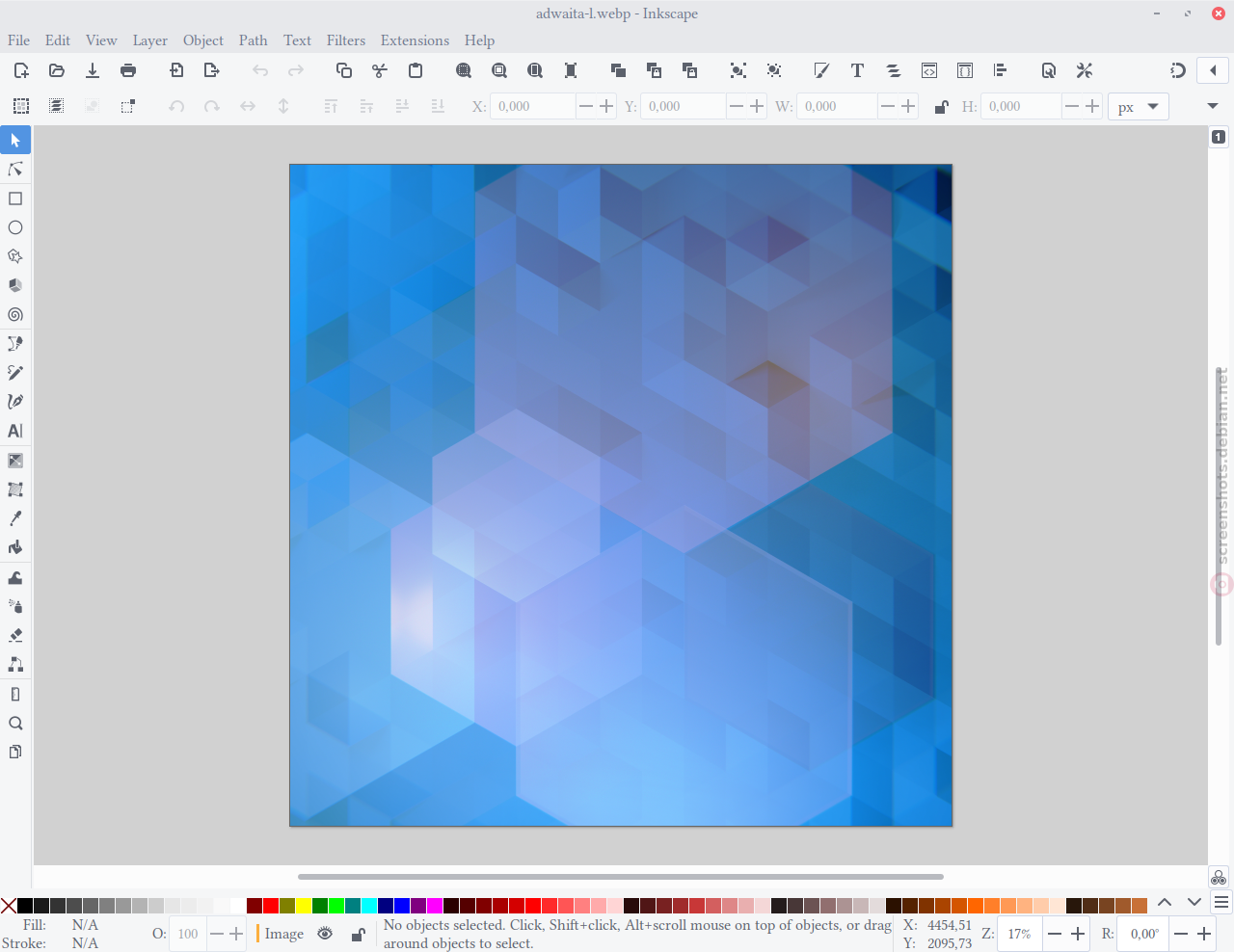1234x952 pixels.
Task: Click the Open file folder icon
Action: point(57,70)
